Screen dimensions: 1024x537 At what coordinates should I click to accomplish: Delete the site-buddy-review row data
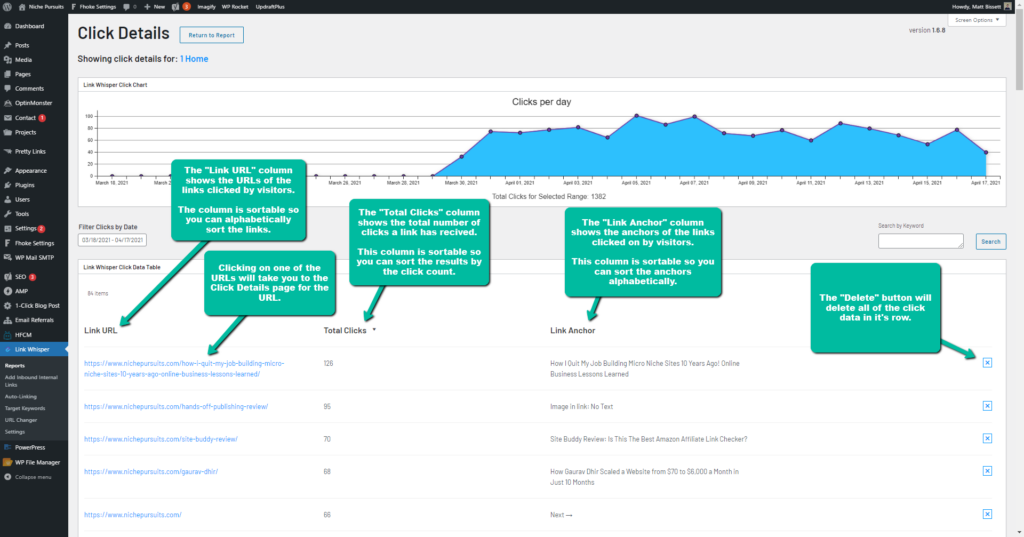tap(987, 438)
